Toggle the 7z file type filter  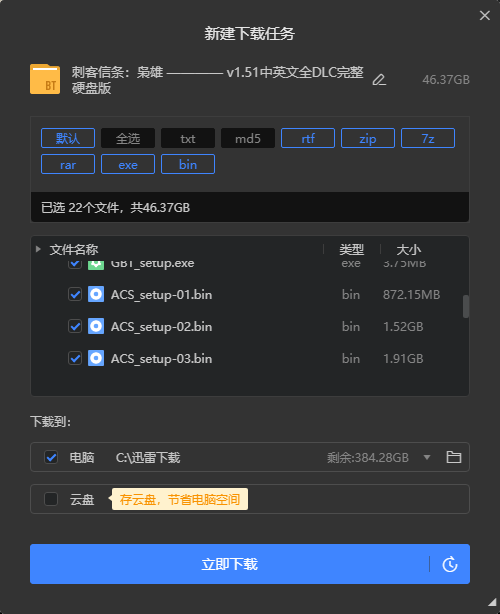pyautogui.click(x=428, y=138)
